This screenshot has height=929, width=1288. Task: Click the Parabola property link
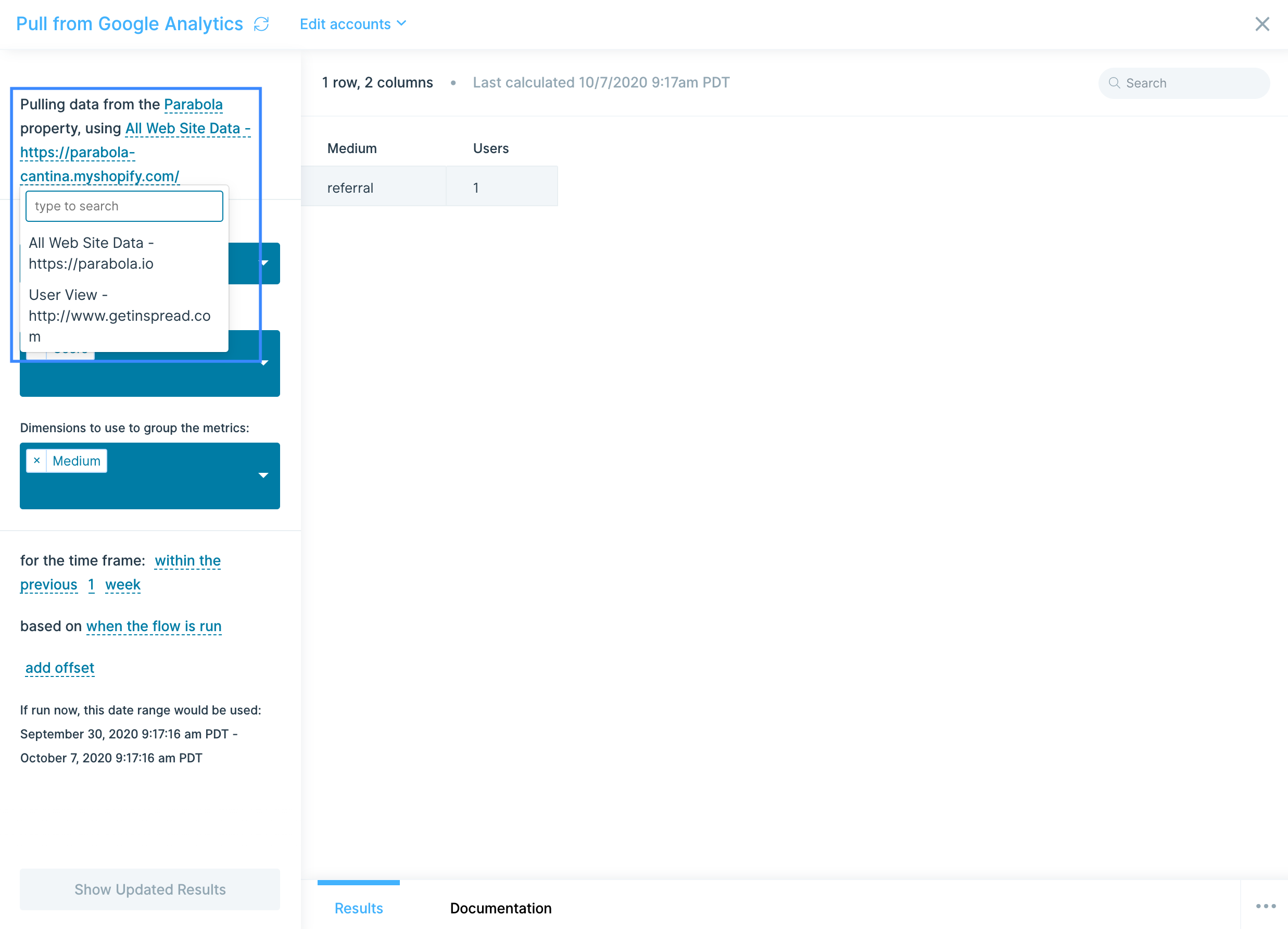point(193,105)
